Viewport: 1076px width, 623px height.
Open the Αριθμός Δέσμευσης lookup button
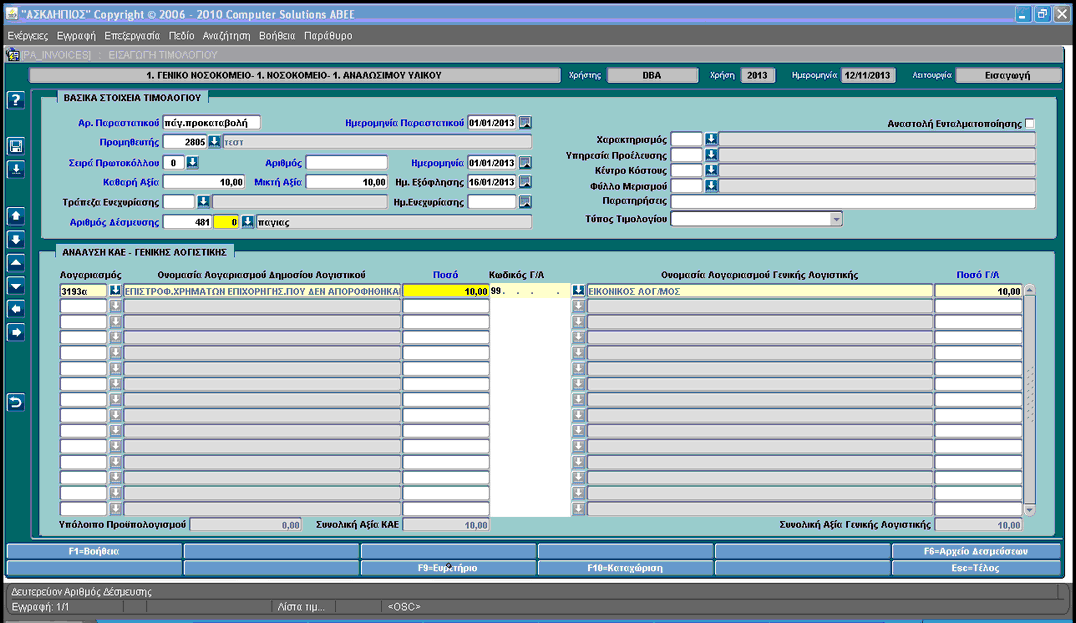[x=247, y=222]
